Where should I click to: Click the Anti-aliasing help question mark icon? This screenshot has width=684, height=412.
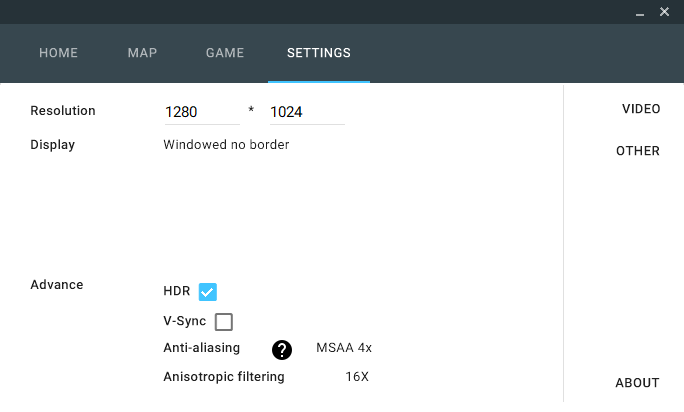pyautogui.click(x=282, y=349)
